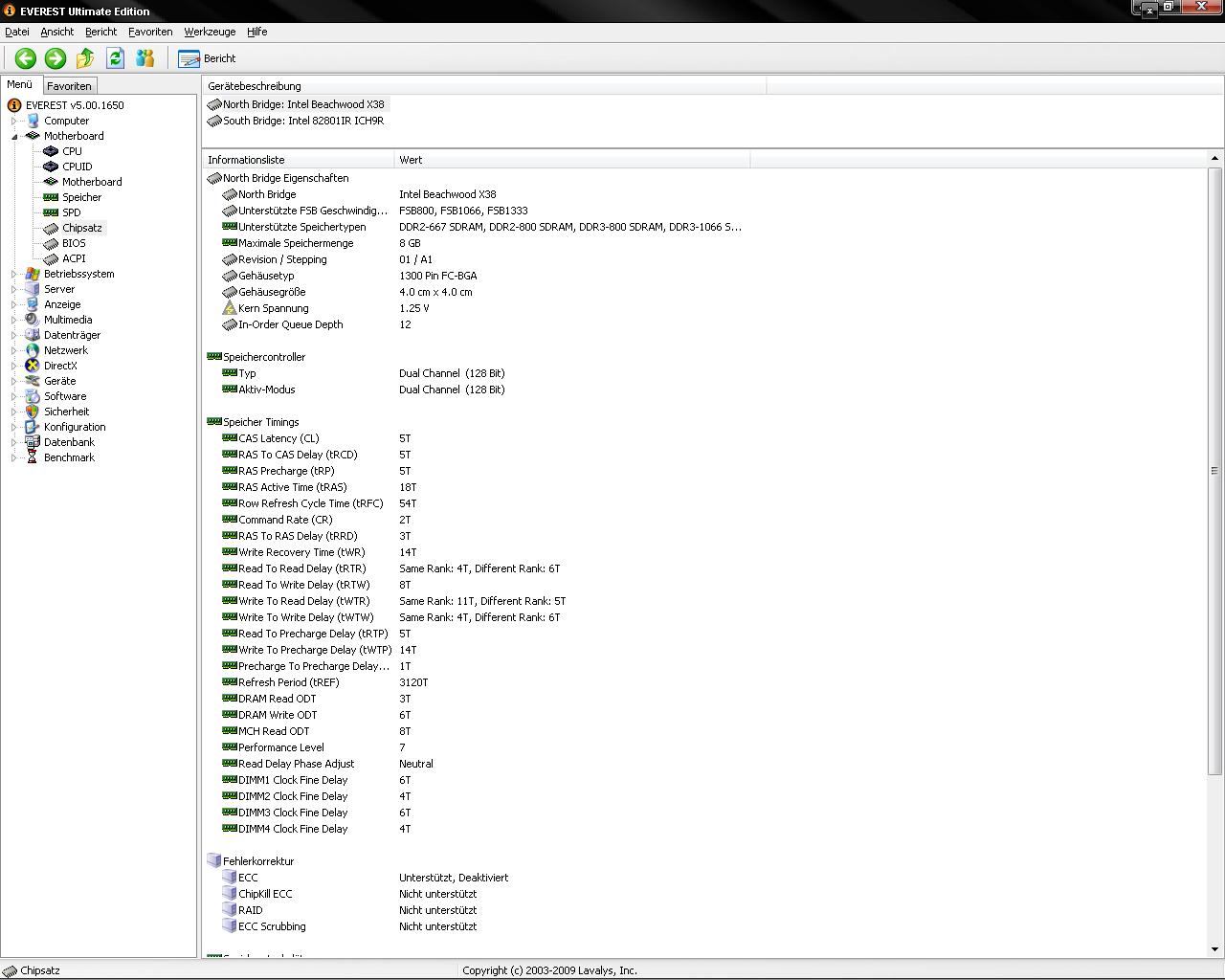1225x980 pixels.
Task: Click the Up one level toolbar icon
Action: point(85,58)
